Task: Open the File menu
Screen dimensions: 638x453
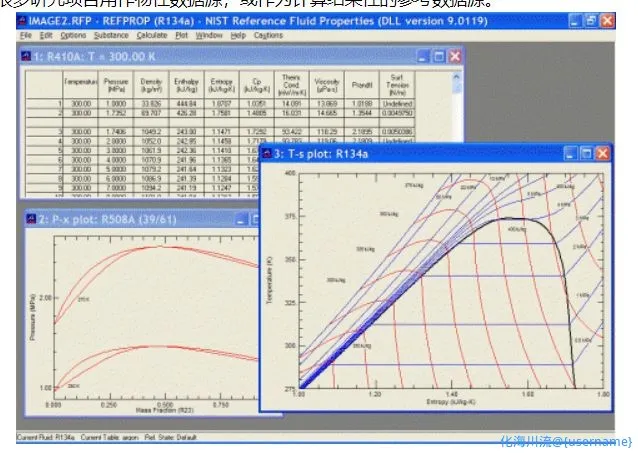Action: pyautogui.click(x=26, y=35)
